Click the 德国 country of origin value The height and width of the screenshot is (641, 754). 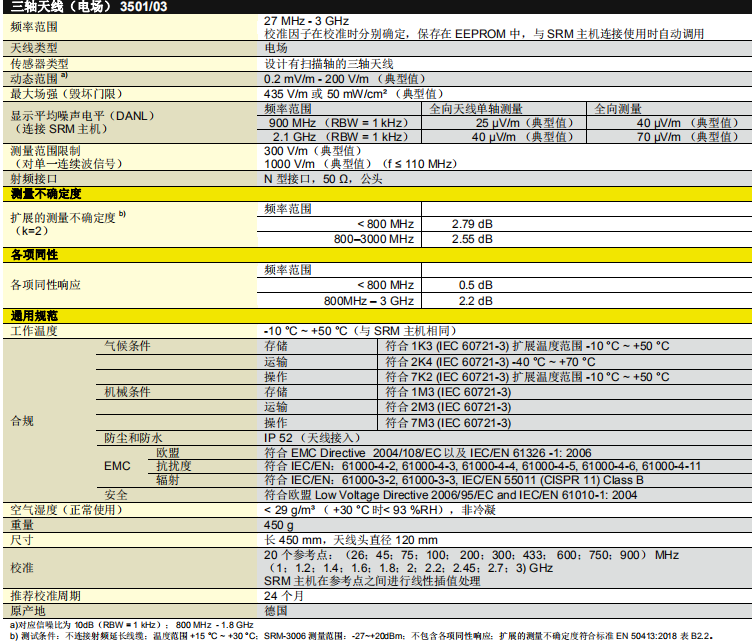tap(276, 610)
